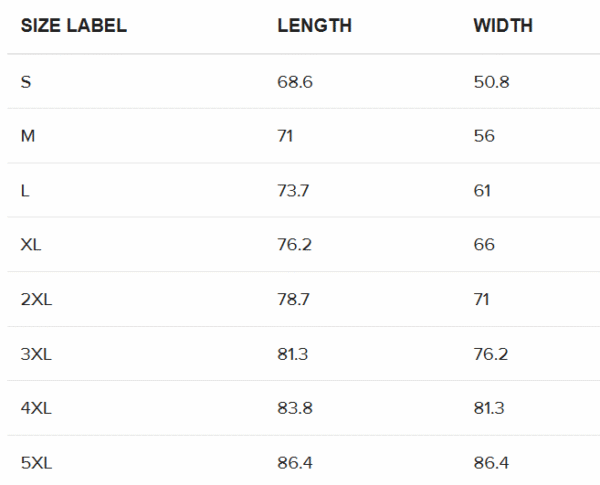
Task: Click the LENGTH column header
Action: (x=314, y=26)
